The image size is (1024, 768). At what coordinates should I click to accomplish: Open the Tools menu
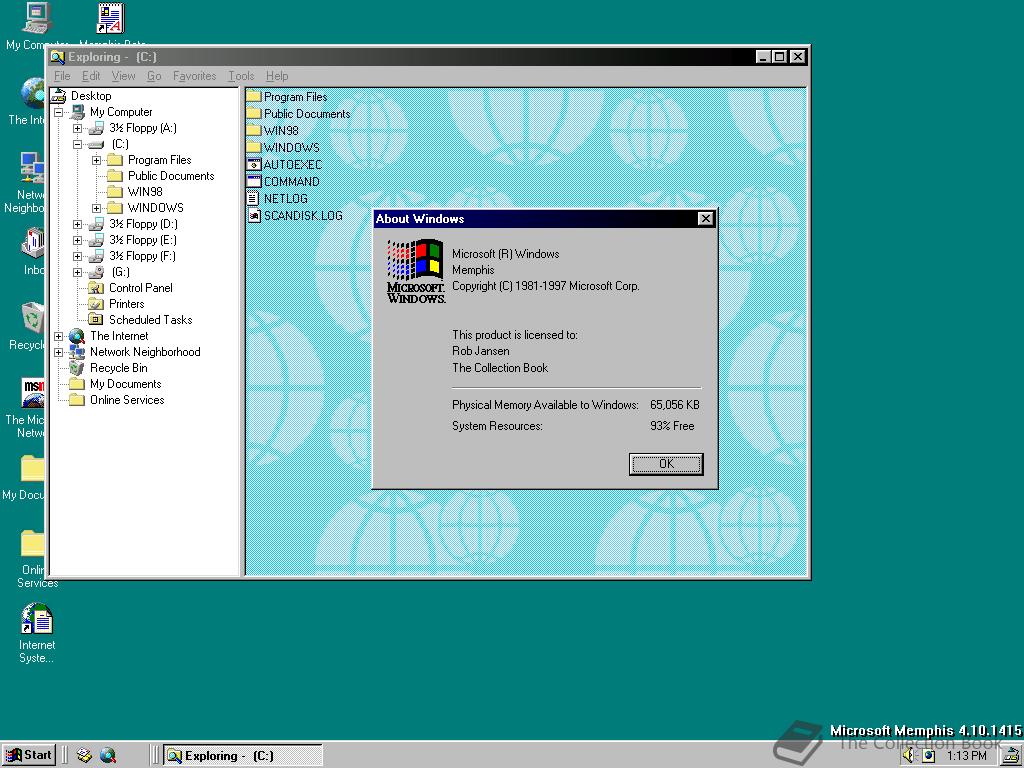pos(241,76)
